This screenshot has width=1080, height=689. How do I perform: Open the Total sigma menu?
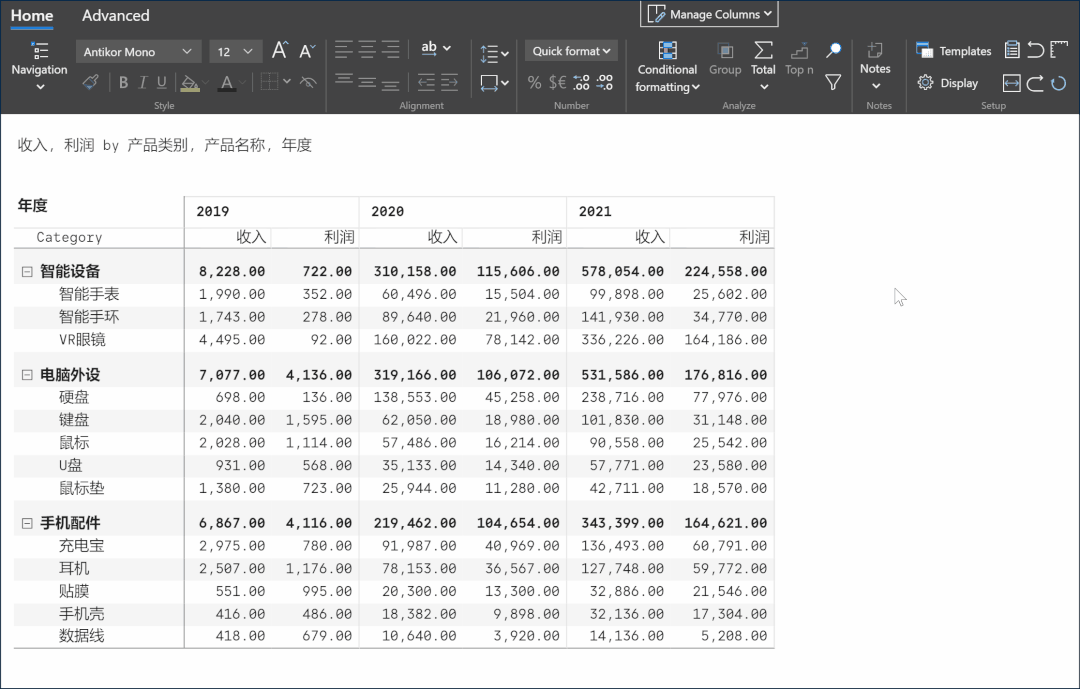[763, 67]
